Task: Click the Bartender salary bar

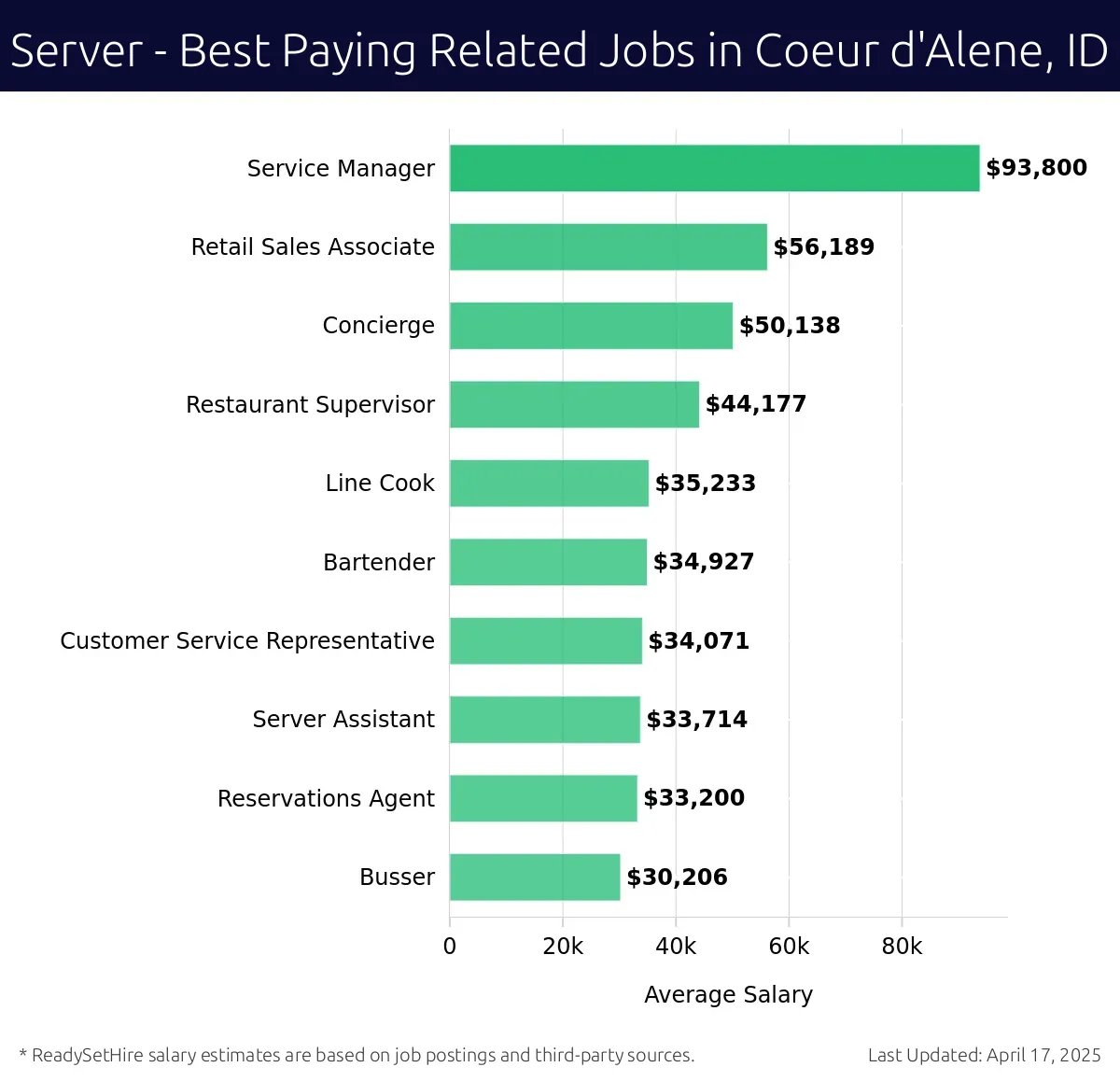Action: pyautogui.click(x=548, y=562)
